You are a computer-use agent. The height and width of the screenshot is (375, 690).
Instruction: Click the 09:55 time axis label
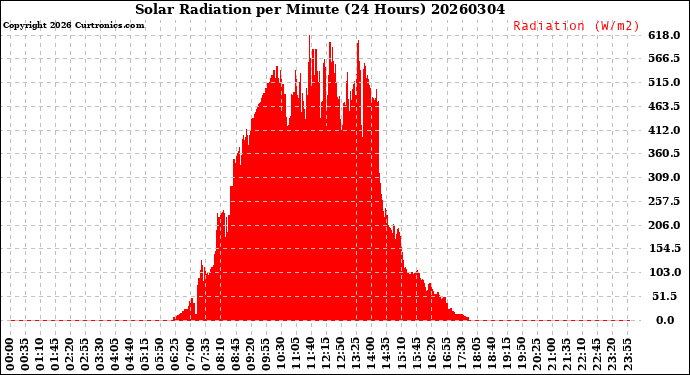(265, 355)
